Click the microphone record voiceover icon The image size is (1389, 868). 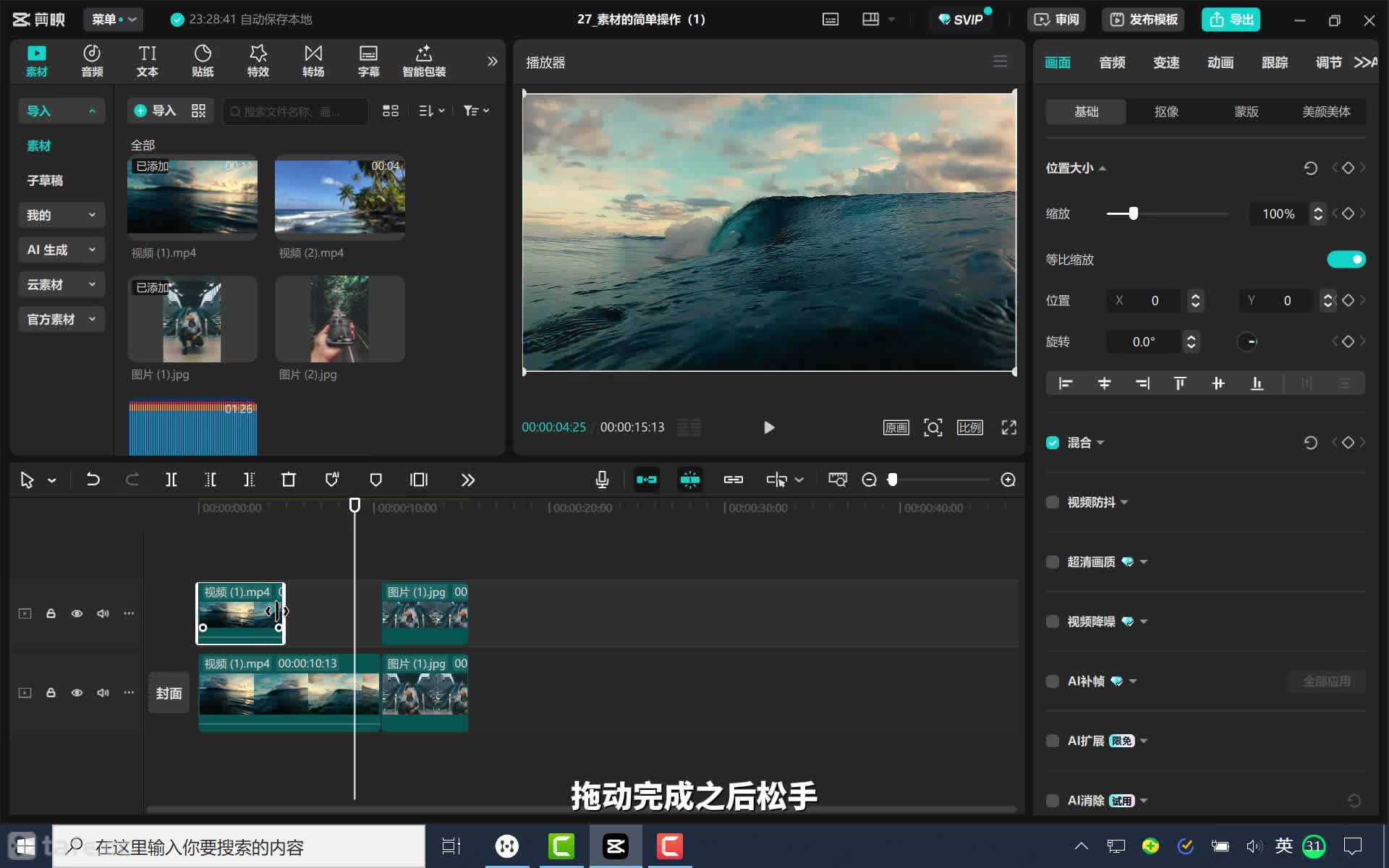tap(602, 480)
